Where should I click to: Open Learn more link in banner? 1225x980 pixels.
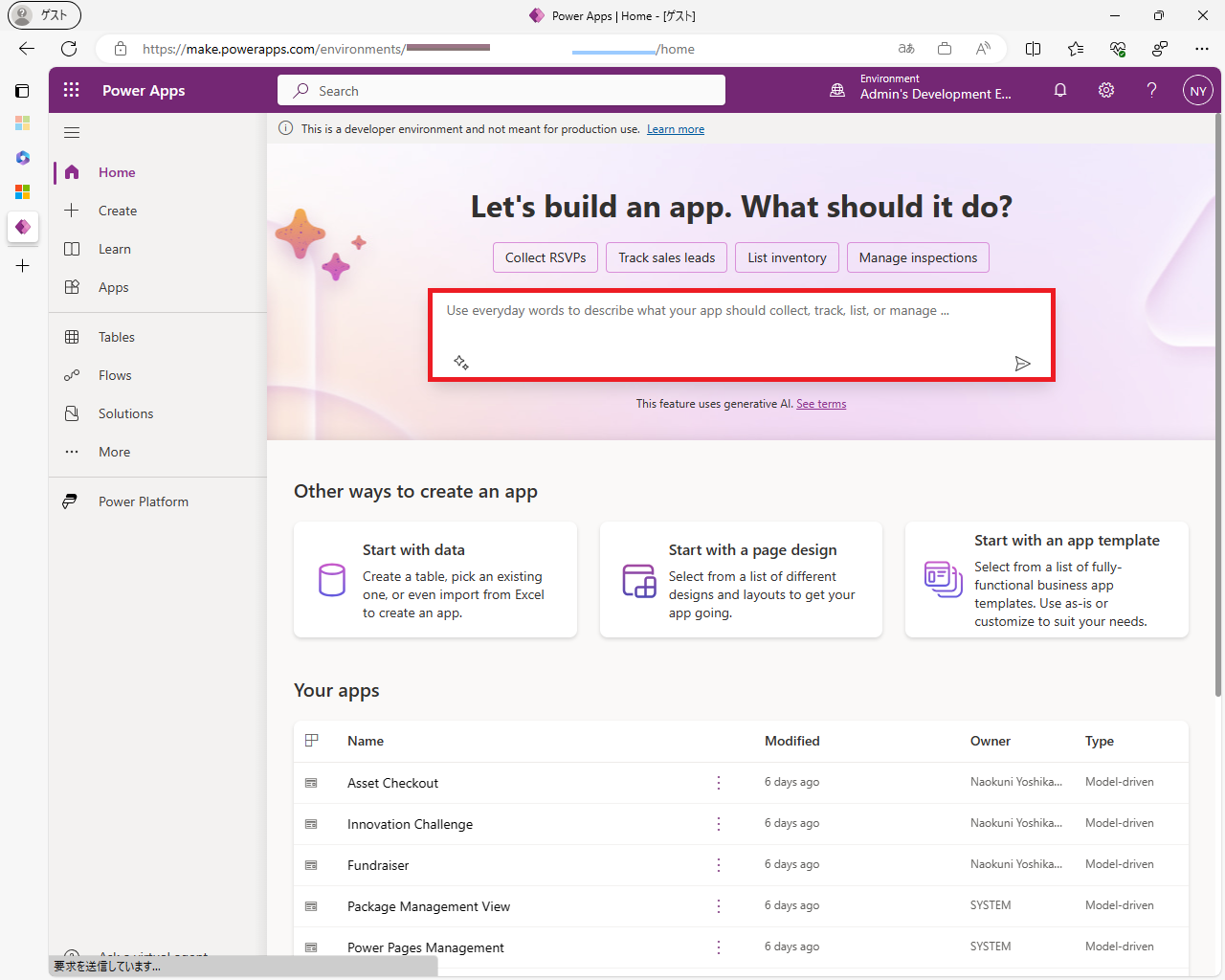coord(676,129)
